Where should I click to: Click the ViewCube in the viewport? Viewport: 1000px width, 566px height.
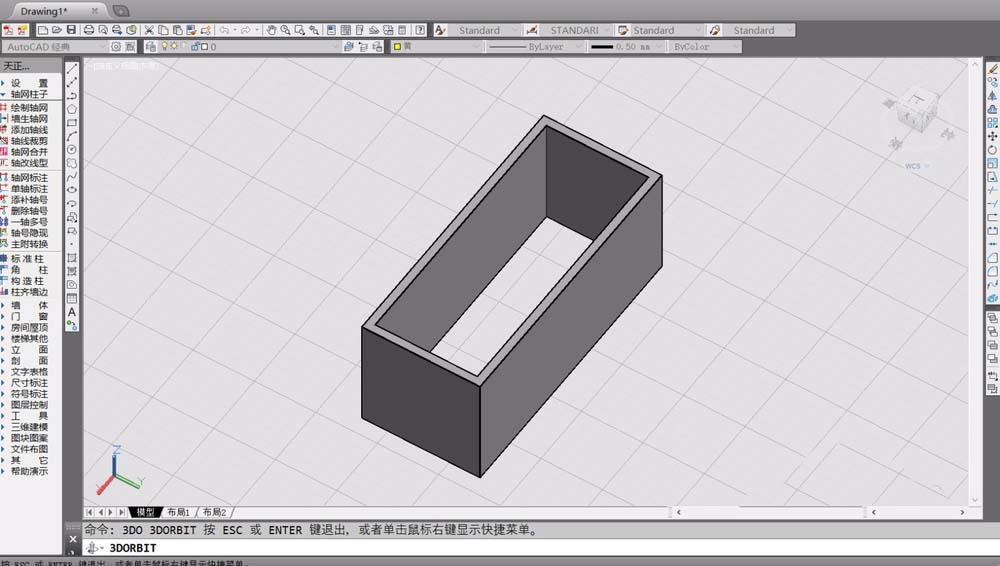click(x=917, y=110)
